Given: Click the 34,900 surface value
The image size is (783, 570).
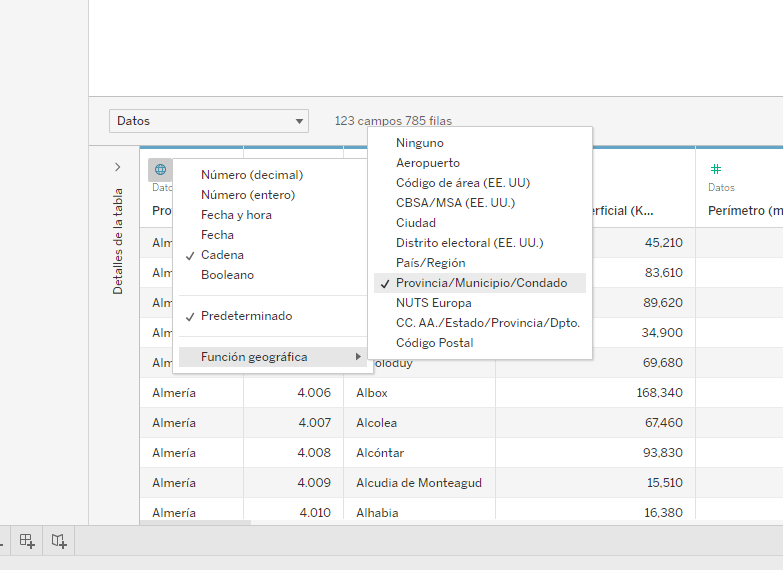Looking at the screenshot, I should tap(662, 333).
